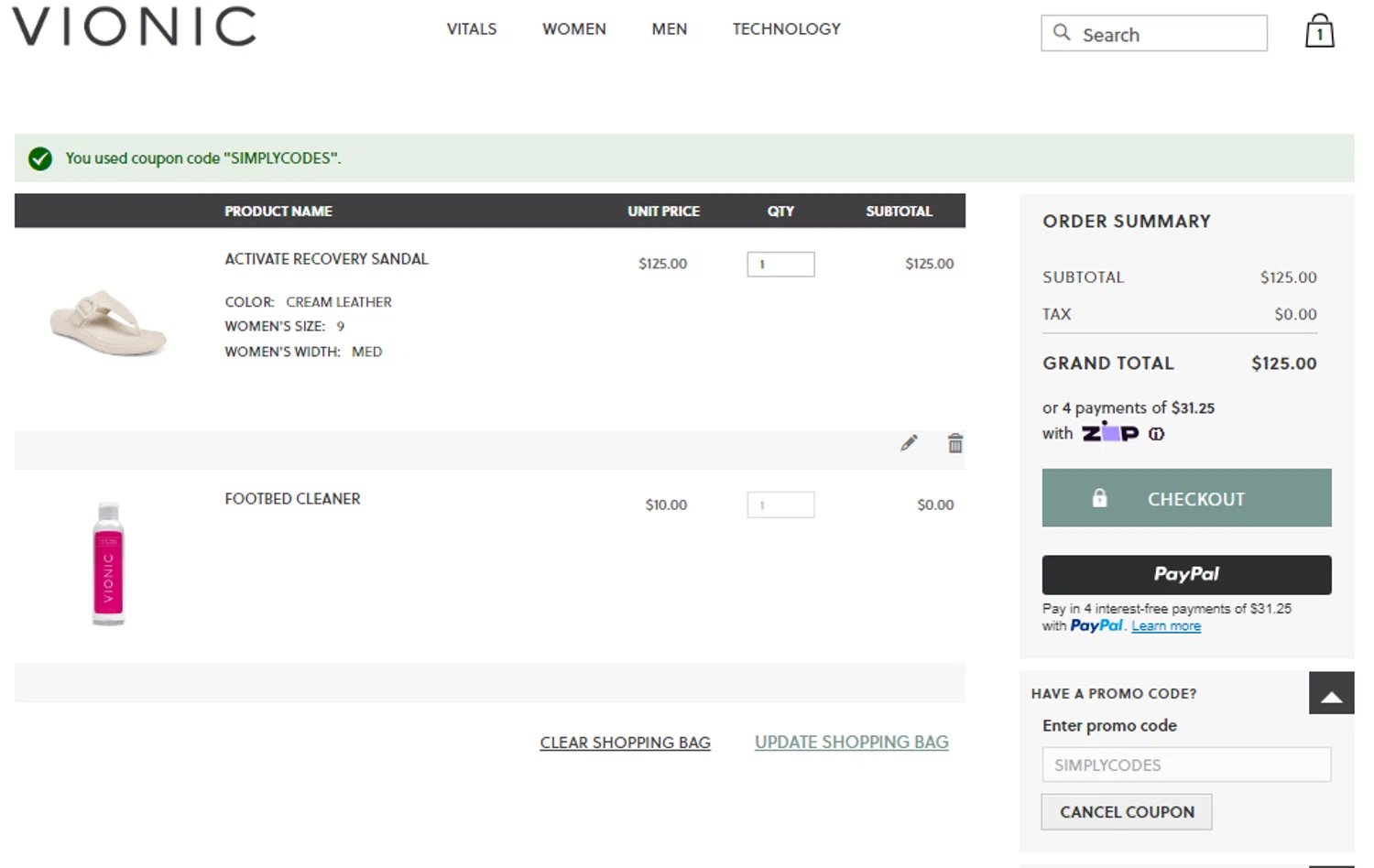
Task: Remove the sandal using the trash icon
Action: (x=955, y=443)
